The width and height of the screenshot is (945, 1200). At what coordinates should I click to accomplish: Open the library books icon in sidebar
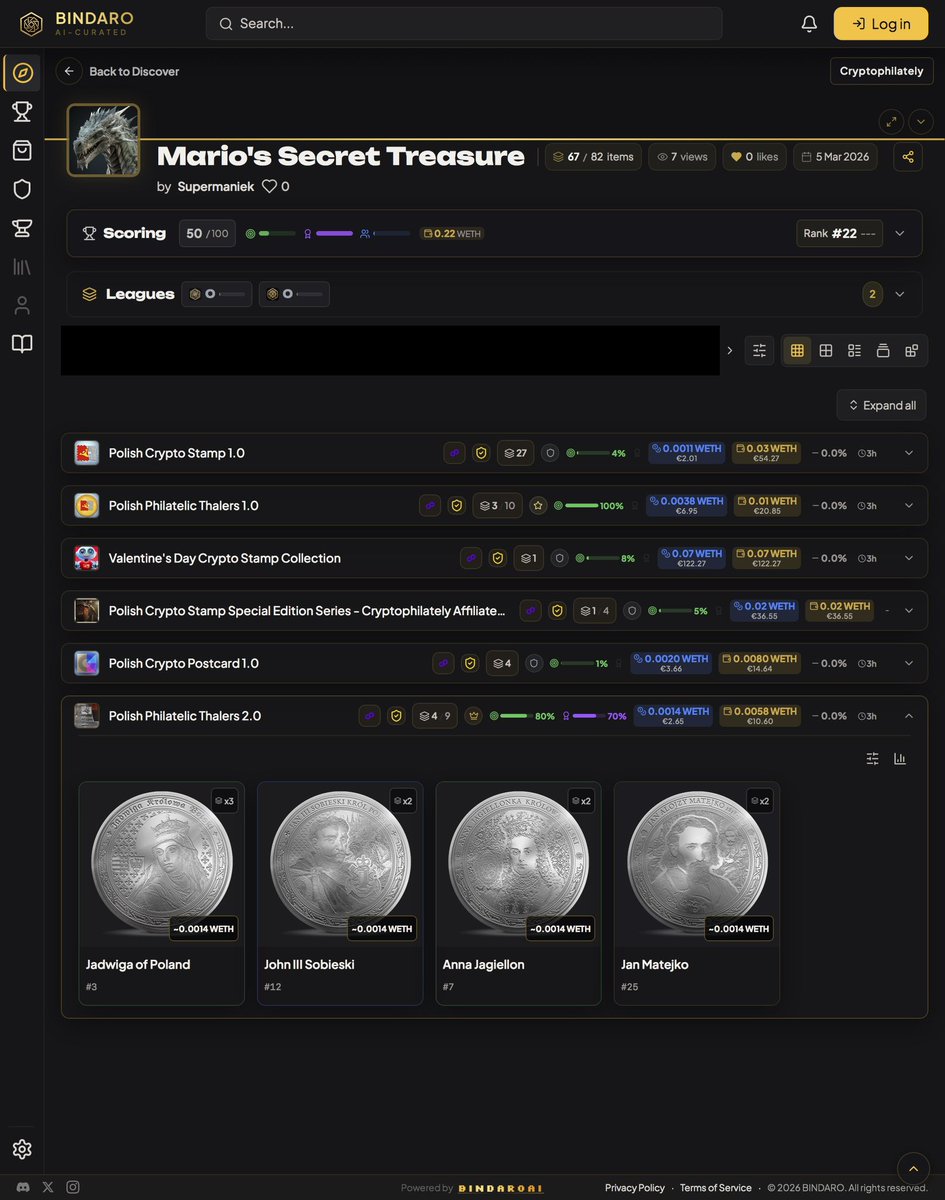click(x=22, y=267)
